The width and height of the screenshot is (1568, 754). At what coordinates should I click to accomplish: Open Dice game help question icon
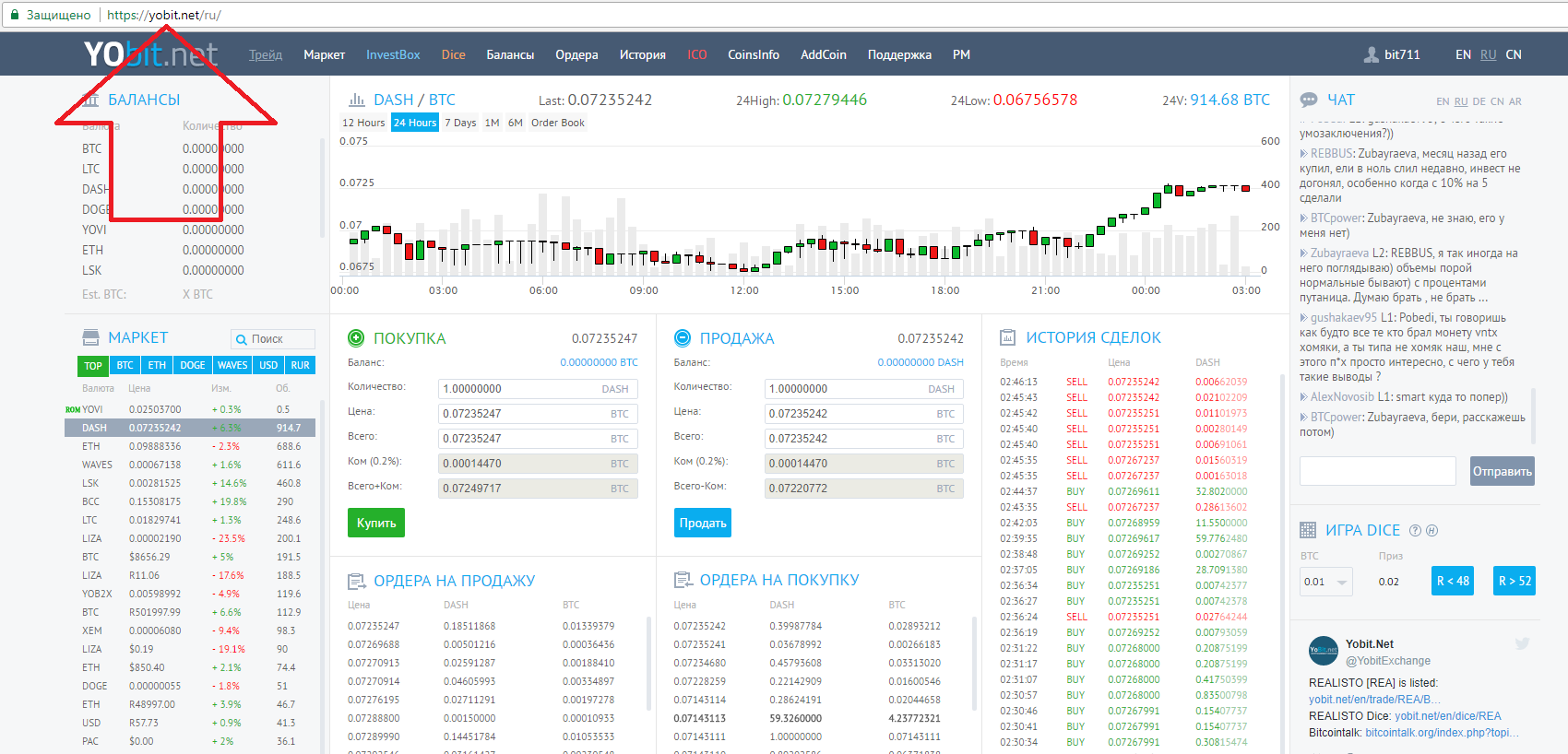1415,530
